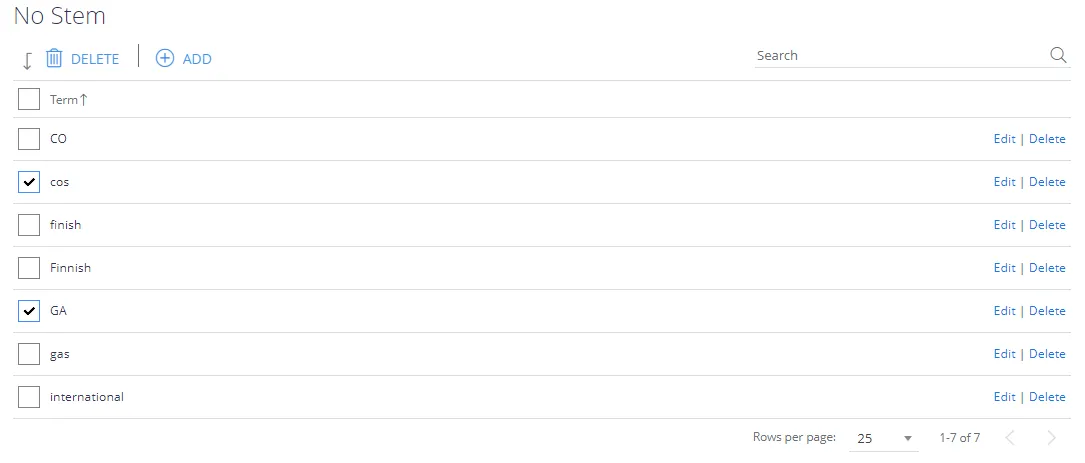Uncheck the cos term checkbox

(x=28, y=182)
